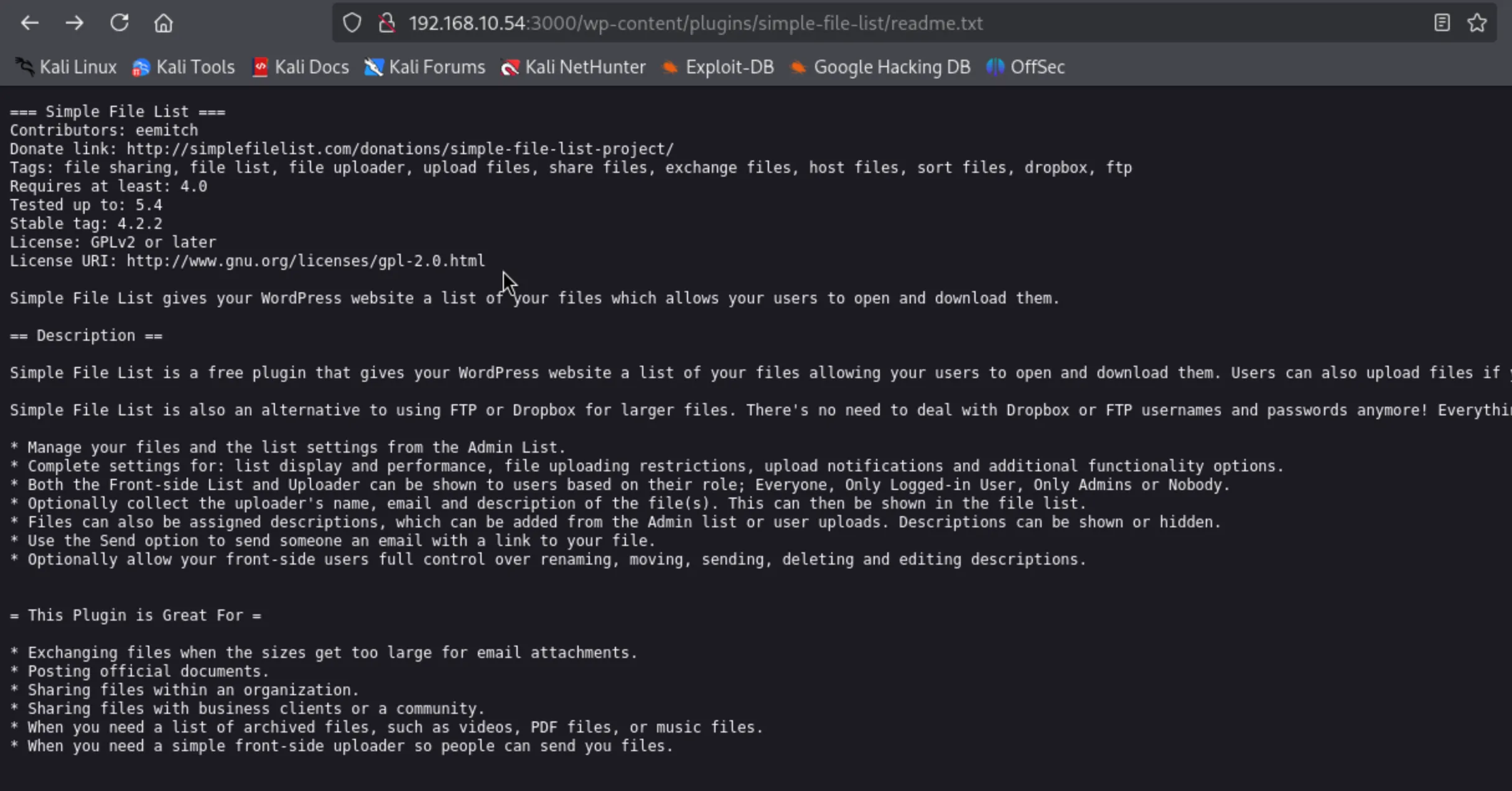Click the forward navigation arrow

pyautogui.click(x=75, y=24)
